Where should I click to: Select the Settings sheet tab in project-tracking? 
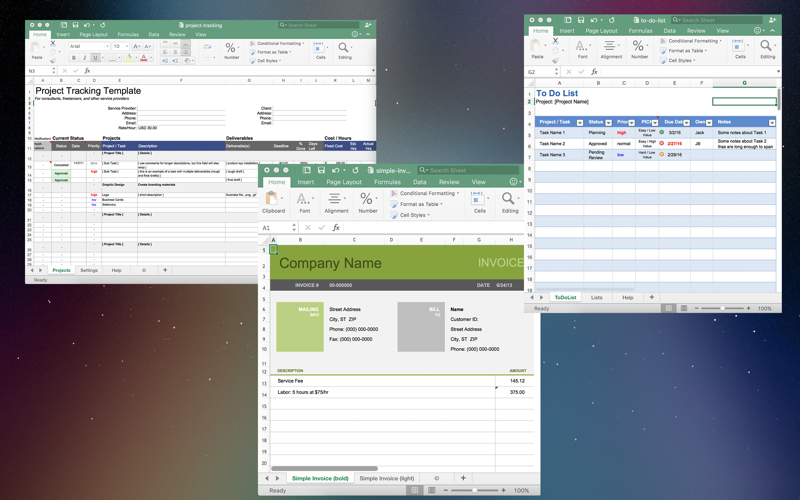point(89,270)
